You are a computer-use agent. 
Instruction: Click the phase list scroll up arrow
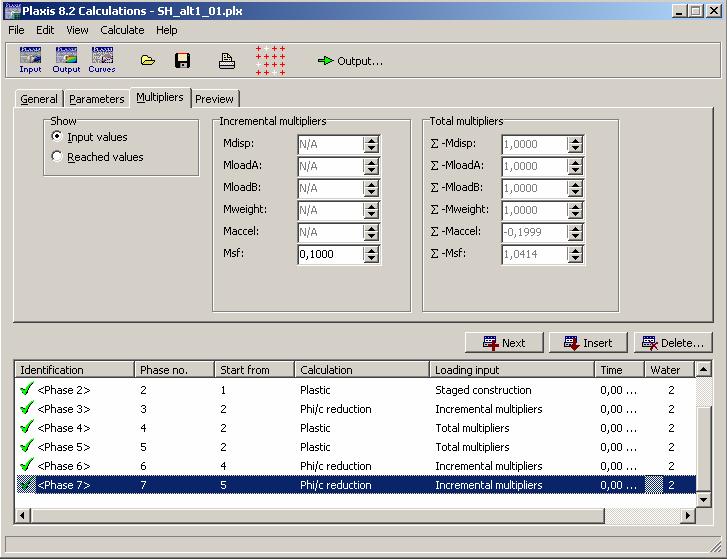[x=704, y=369]
